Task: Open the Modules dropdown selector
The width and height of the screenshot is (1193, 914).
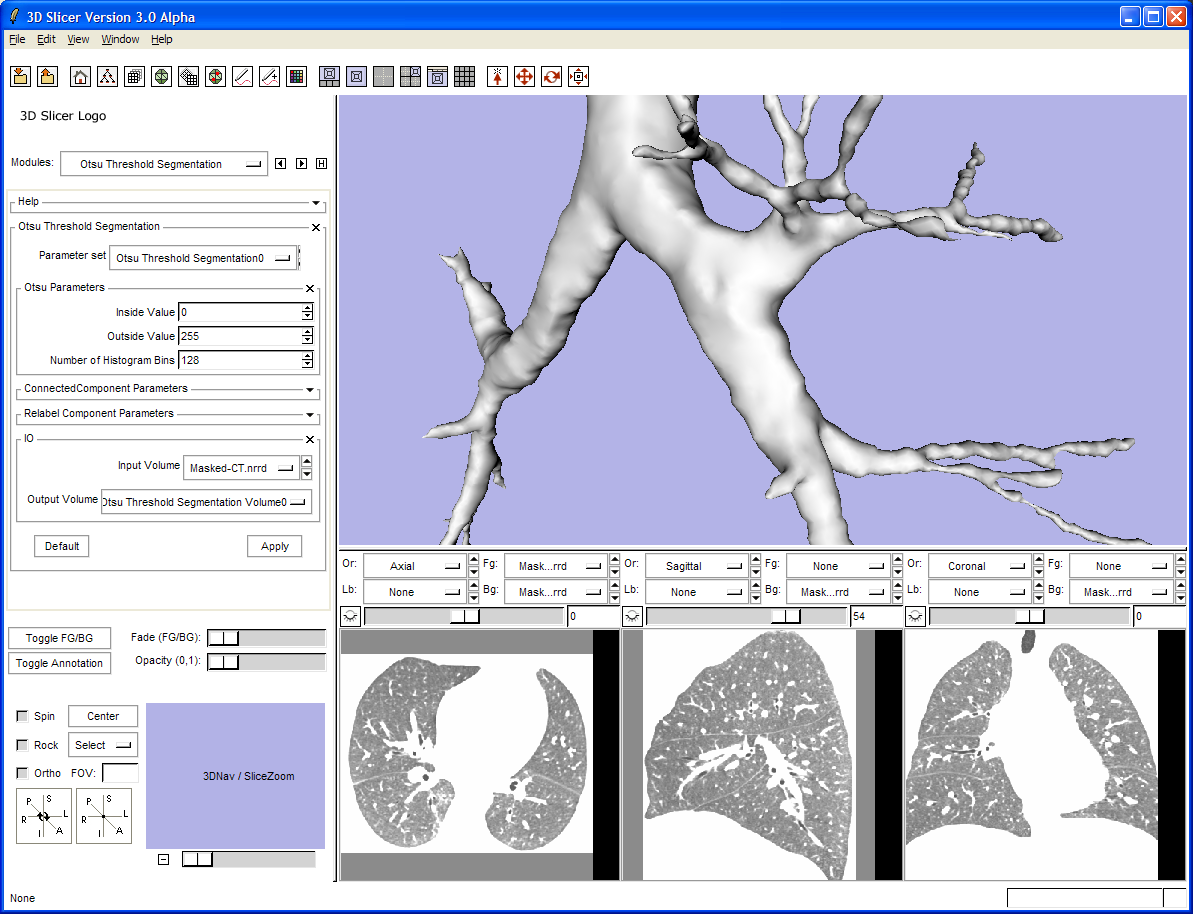Action: pyautogui.click(x=164, y=164)
